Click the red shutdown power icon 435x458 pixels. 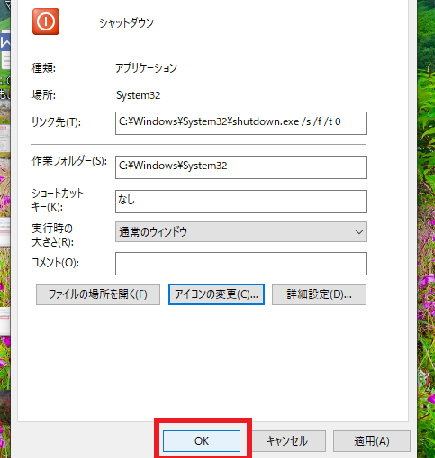[x=46, y=22]
